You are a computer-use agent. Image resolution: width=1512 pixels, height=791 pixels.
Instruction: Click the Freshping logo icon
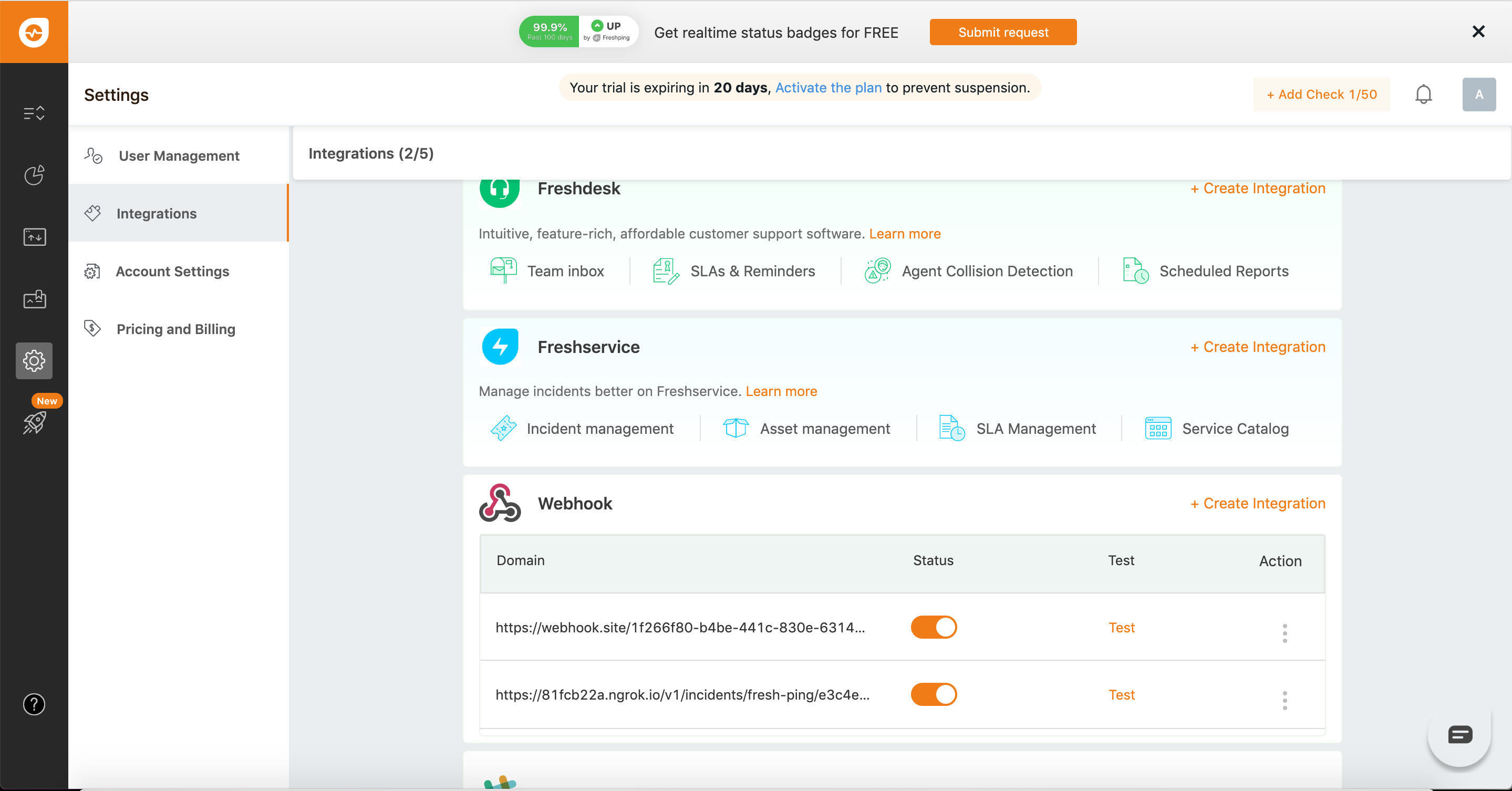pos(34,32)
